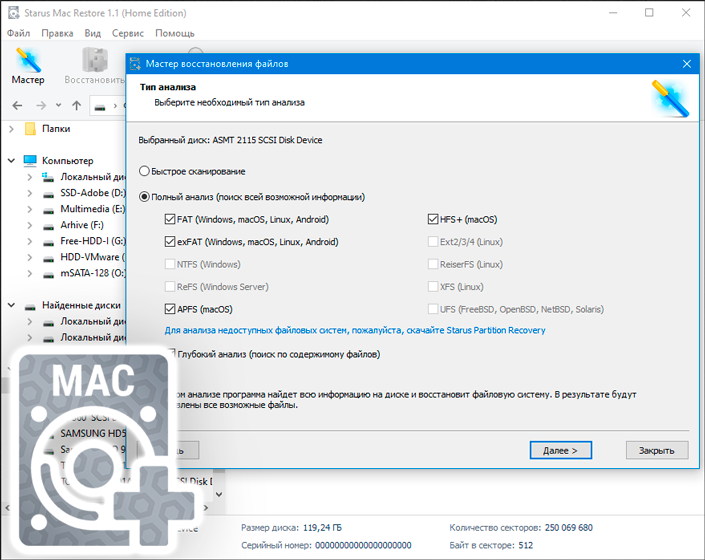Expand the Arhive (F:) node
This screenshot has width=705, height=560.
coord(29,226)
